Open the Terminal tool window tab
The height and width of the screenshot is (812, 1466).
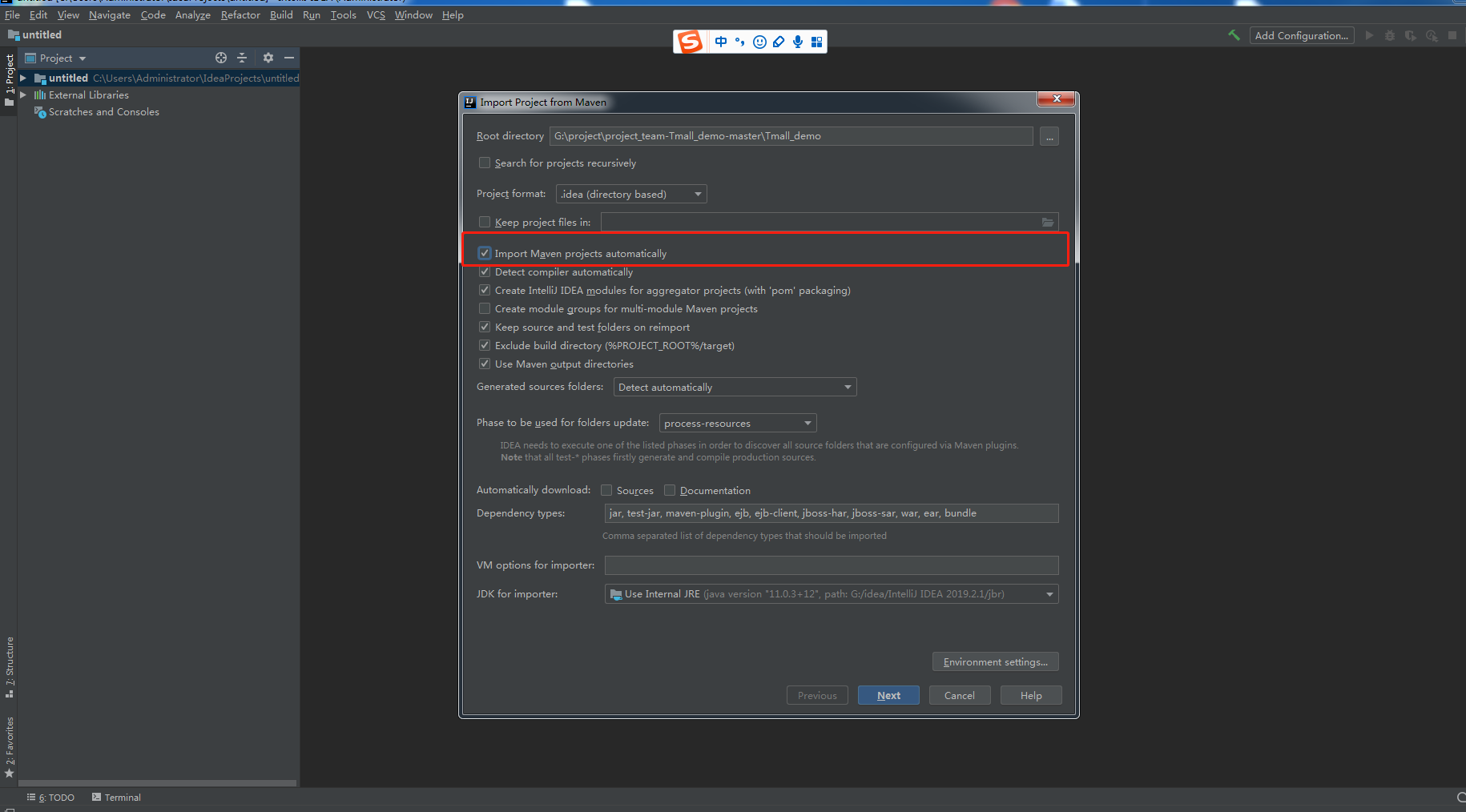tap(116, 798)
